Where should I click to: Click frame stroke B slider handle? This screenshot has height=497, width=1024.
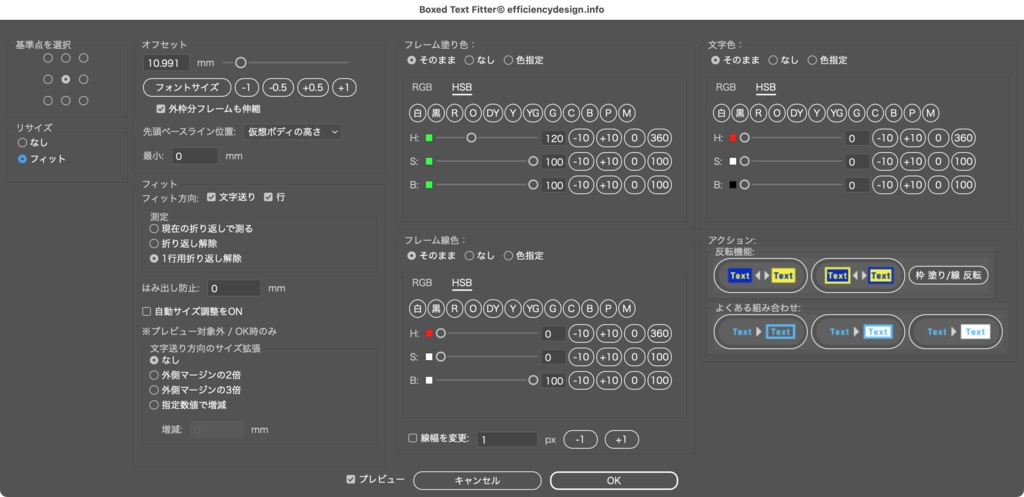pyautogui.click(x=533, y=380)
